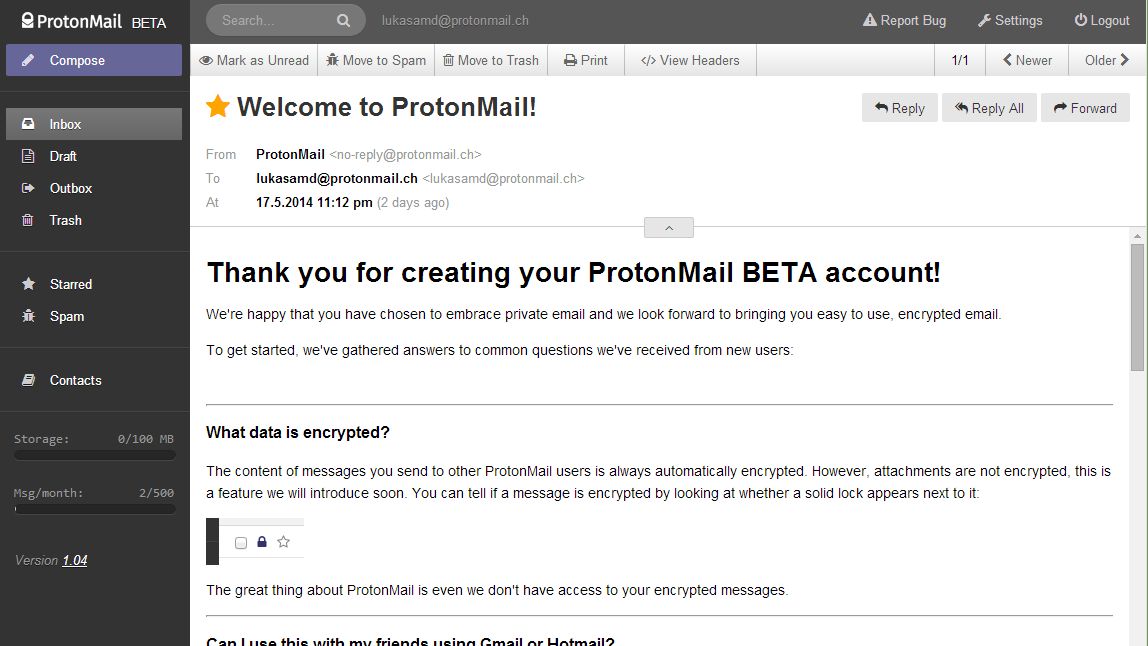Go to the Newer message
Viewport: 1148px width, 646px height.
click(x=1026, y=60)
